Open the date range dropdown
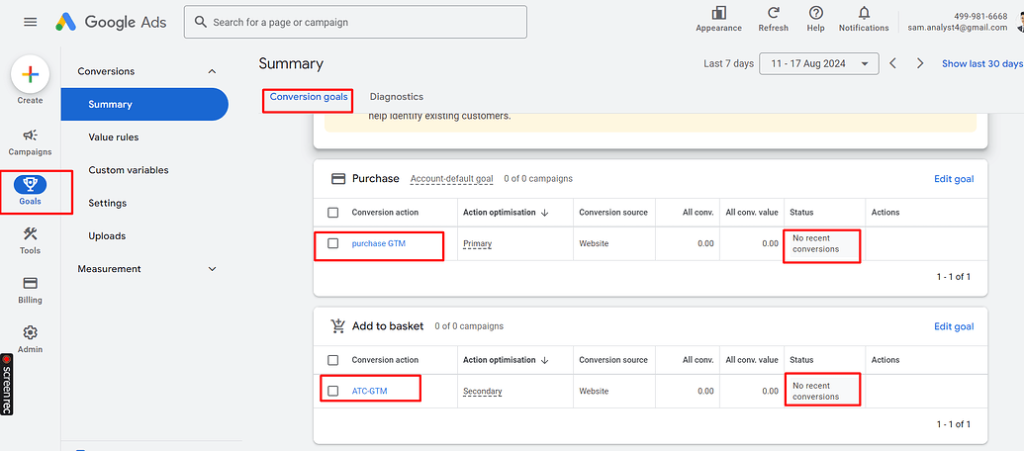1024x451 pixels. pyautogui.click(x=819, y=64)
